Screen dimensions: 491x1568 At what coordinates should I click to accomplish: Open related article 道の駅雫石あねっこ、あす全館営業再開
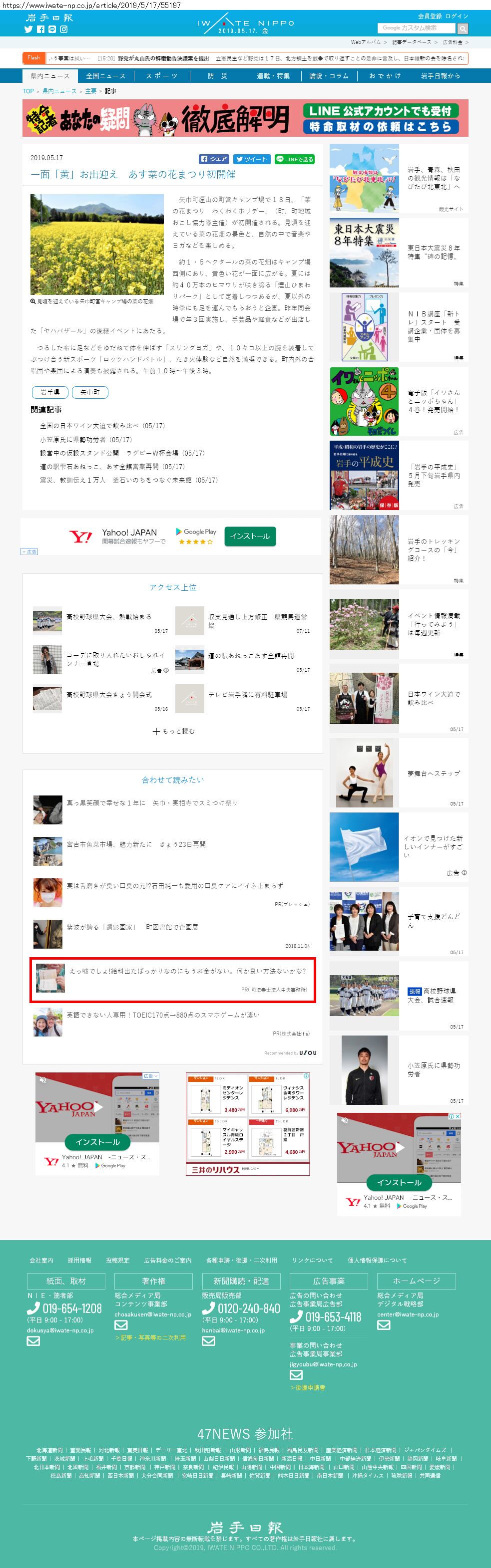point(112,466)
